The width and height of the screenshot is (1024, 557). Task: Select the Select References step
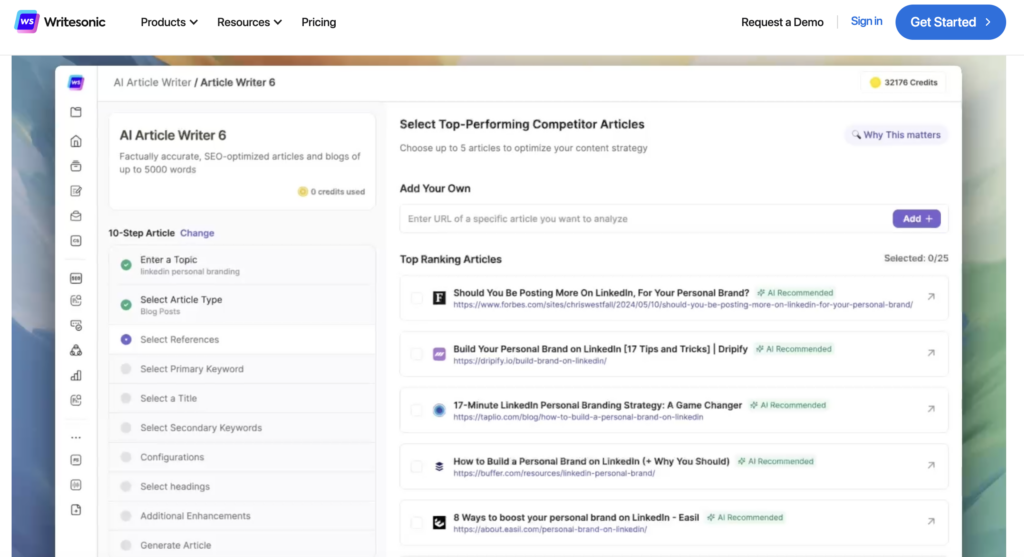(242, 340)
